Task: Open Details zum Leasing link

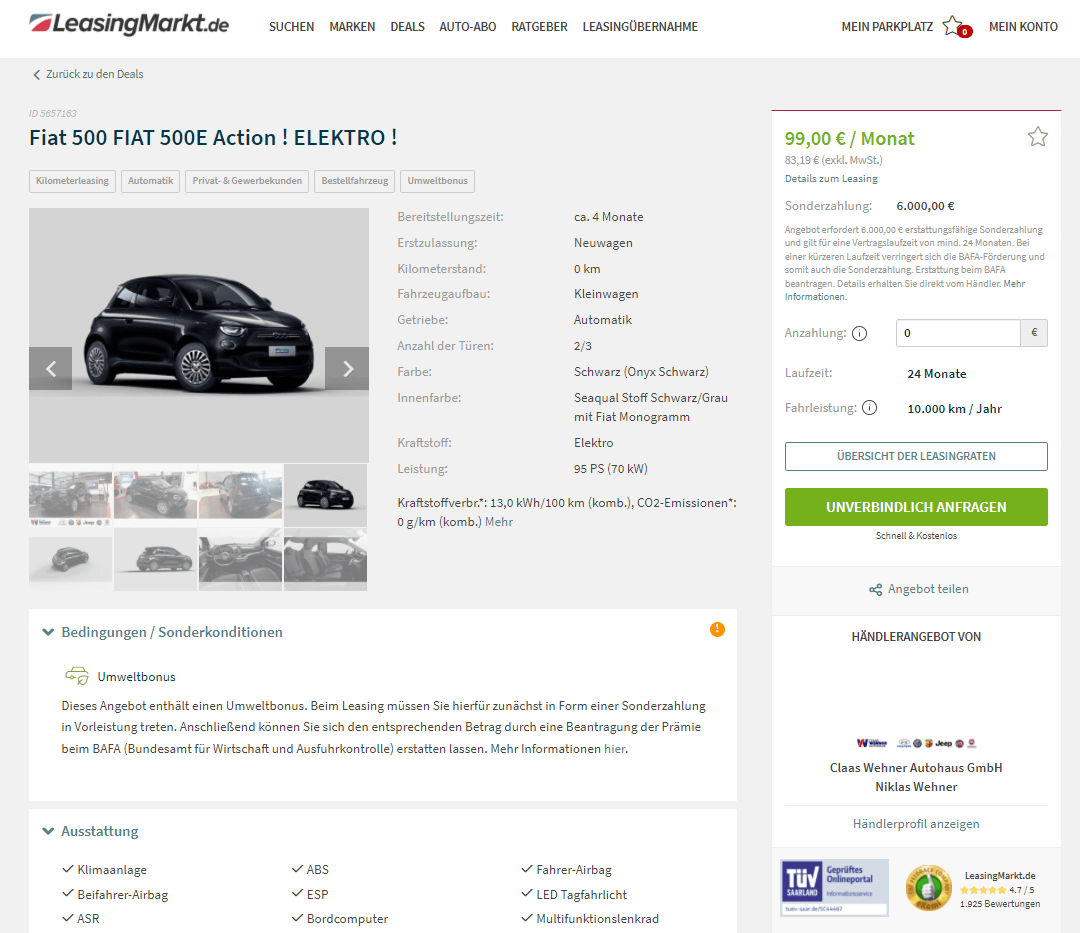Action: tap(831, 178)
